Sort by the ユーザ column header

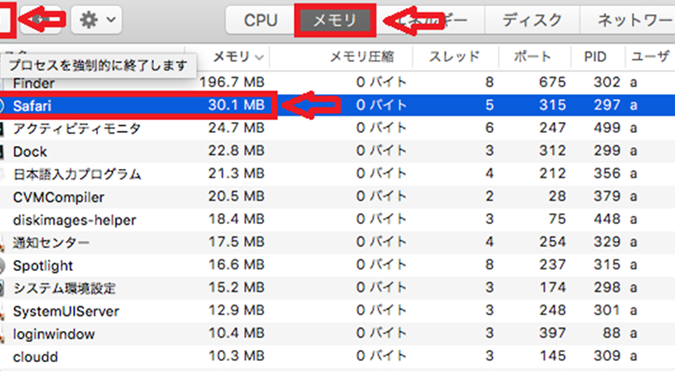(x=650, y=57)
